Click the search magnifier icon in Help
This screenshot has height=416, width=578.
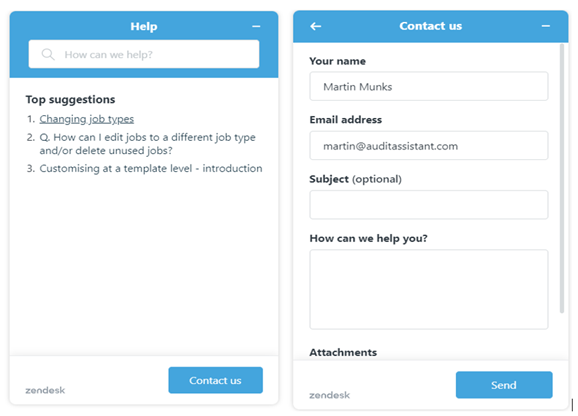(48, 55)
